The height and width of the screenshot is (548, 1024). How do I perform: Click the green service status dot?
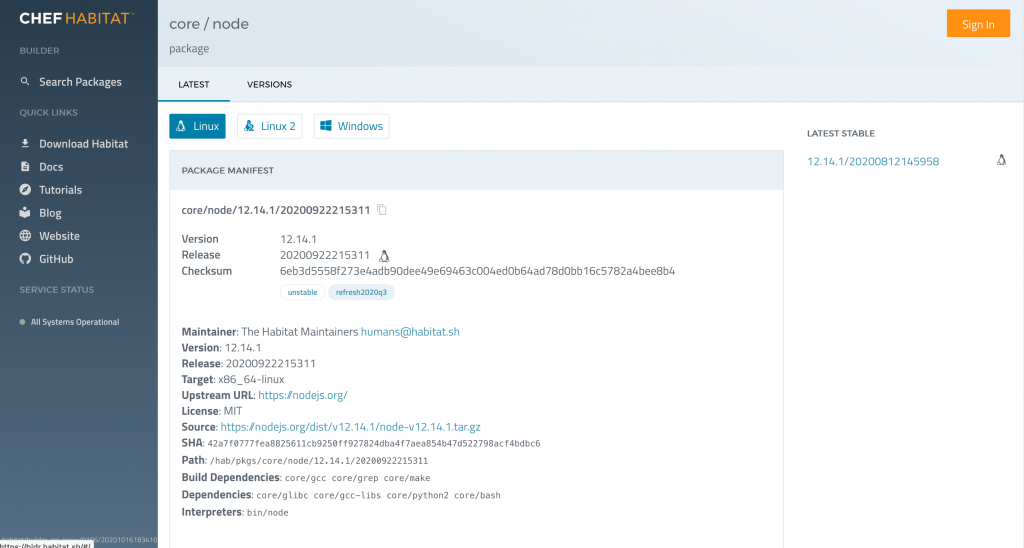coord(22,322)
